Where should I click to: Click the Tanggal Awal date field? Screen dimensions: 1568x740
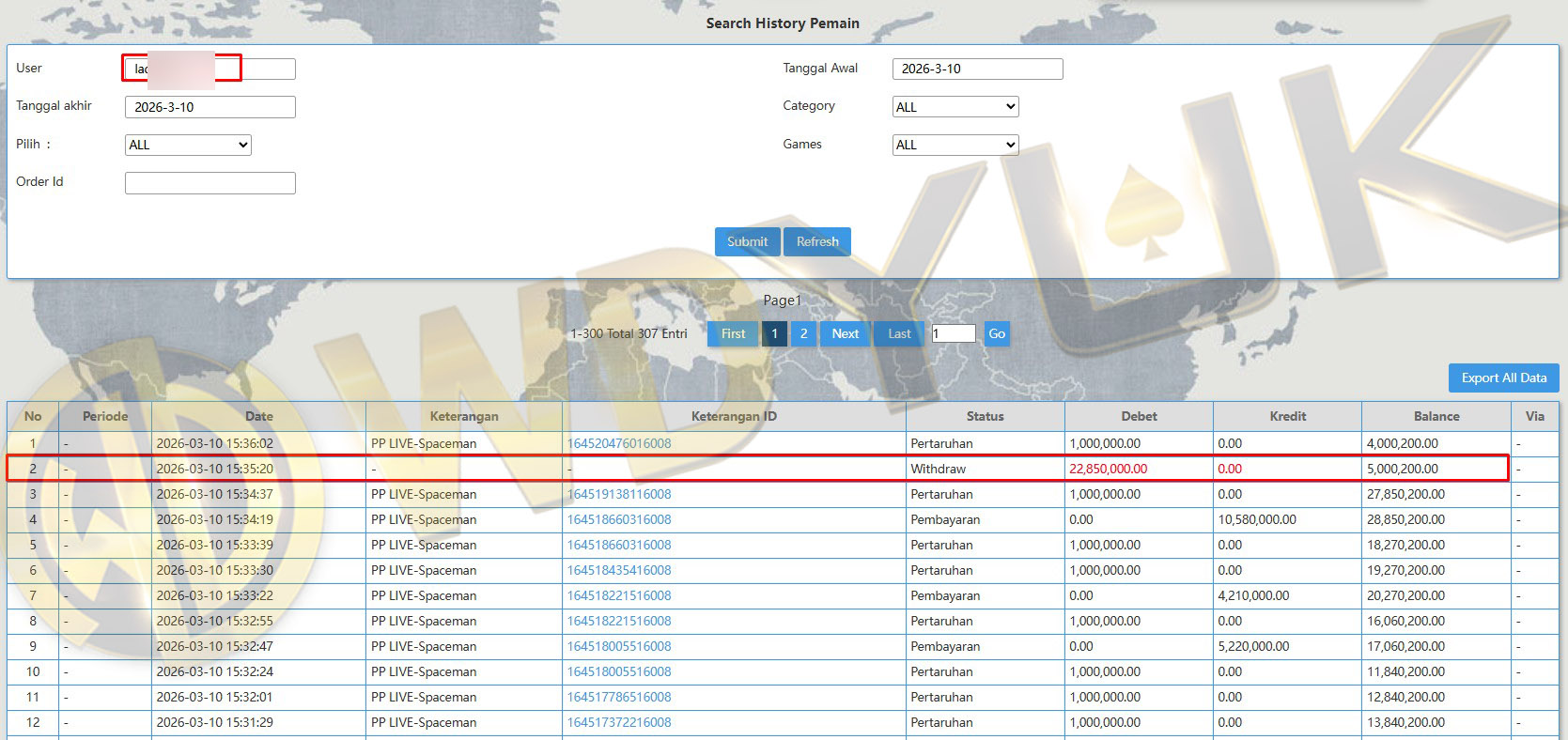pos(977,69)
